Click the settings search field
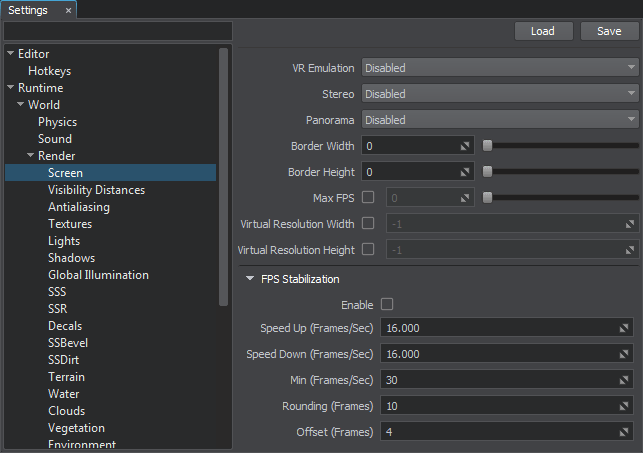The height and width of the screenshot is (453, 643). 118,31
